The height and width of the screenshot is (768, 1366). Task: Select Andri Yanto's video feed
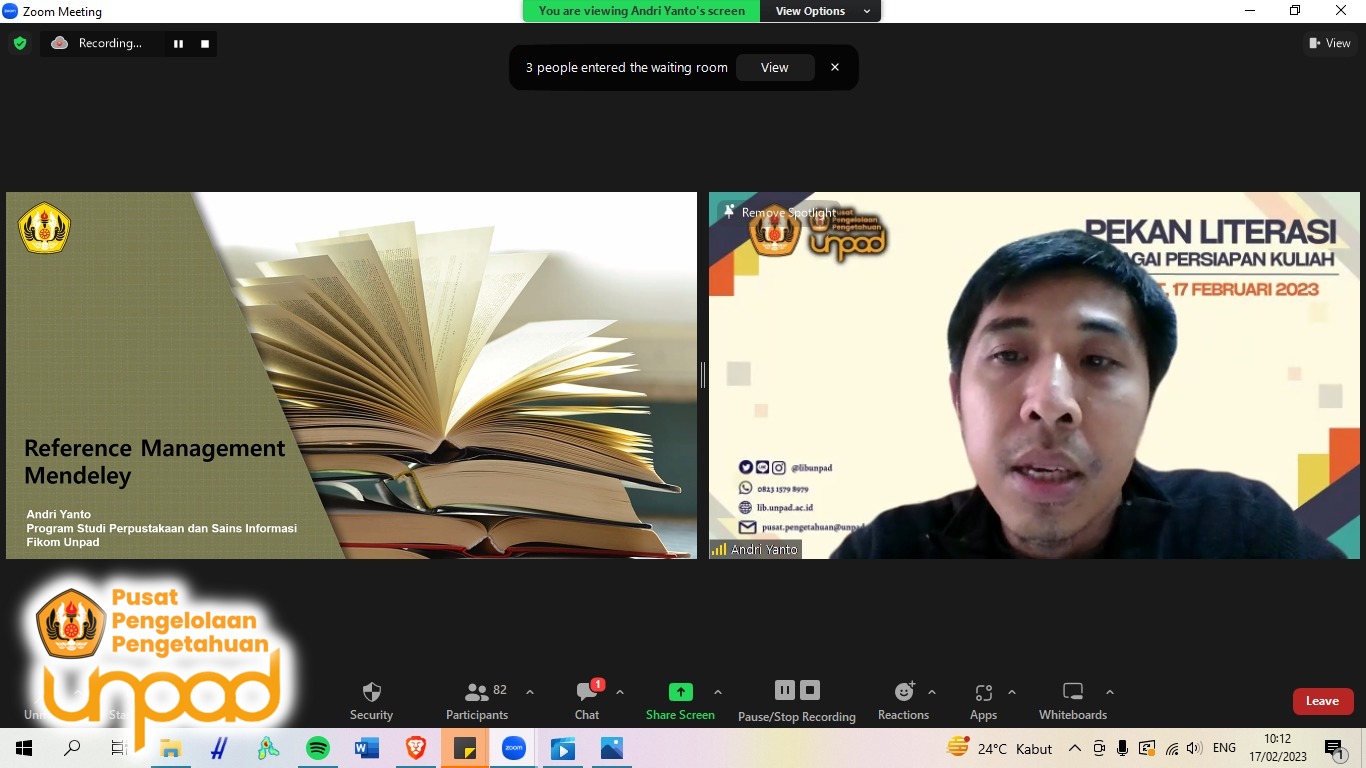[1034, 375]
